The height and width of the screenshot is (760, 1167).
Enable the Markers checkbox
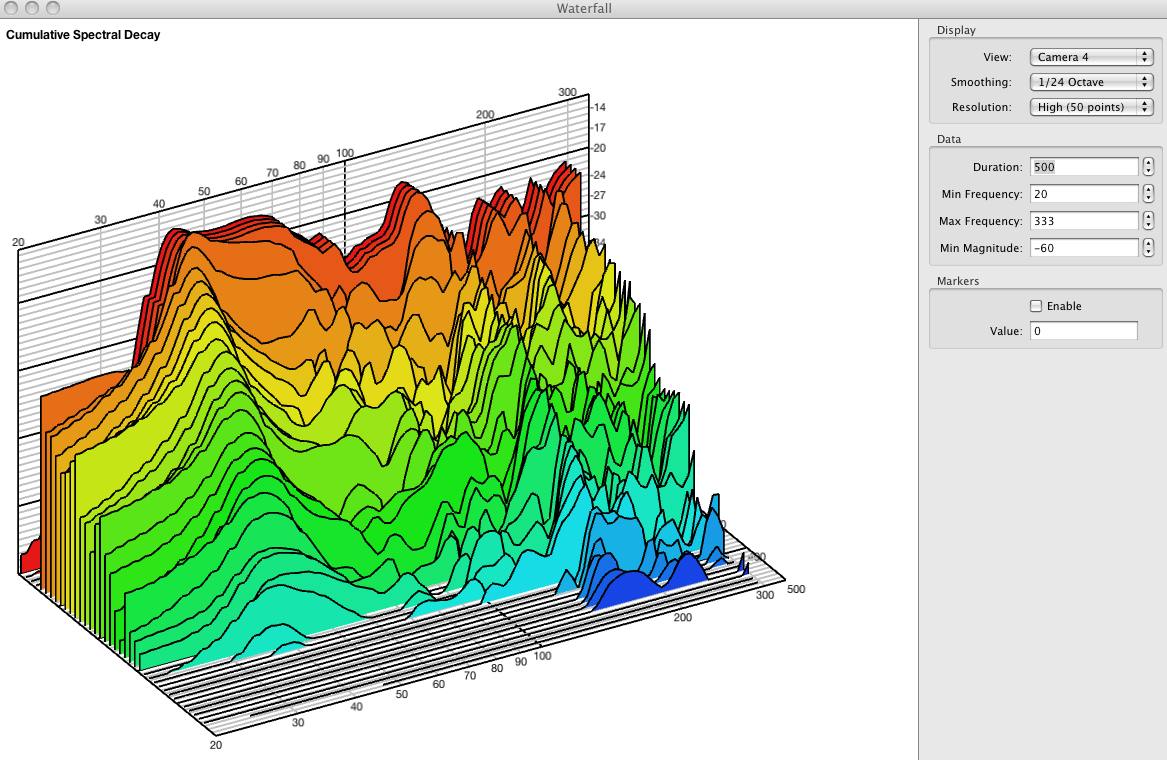click(1036, 306)
